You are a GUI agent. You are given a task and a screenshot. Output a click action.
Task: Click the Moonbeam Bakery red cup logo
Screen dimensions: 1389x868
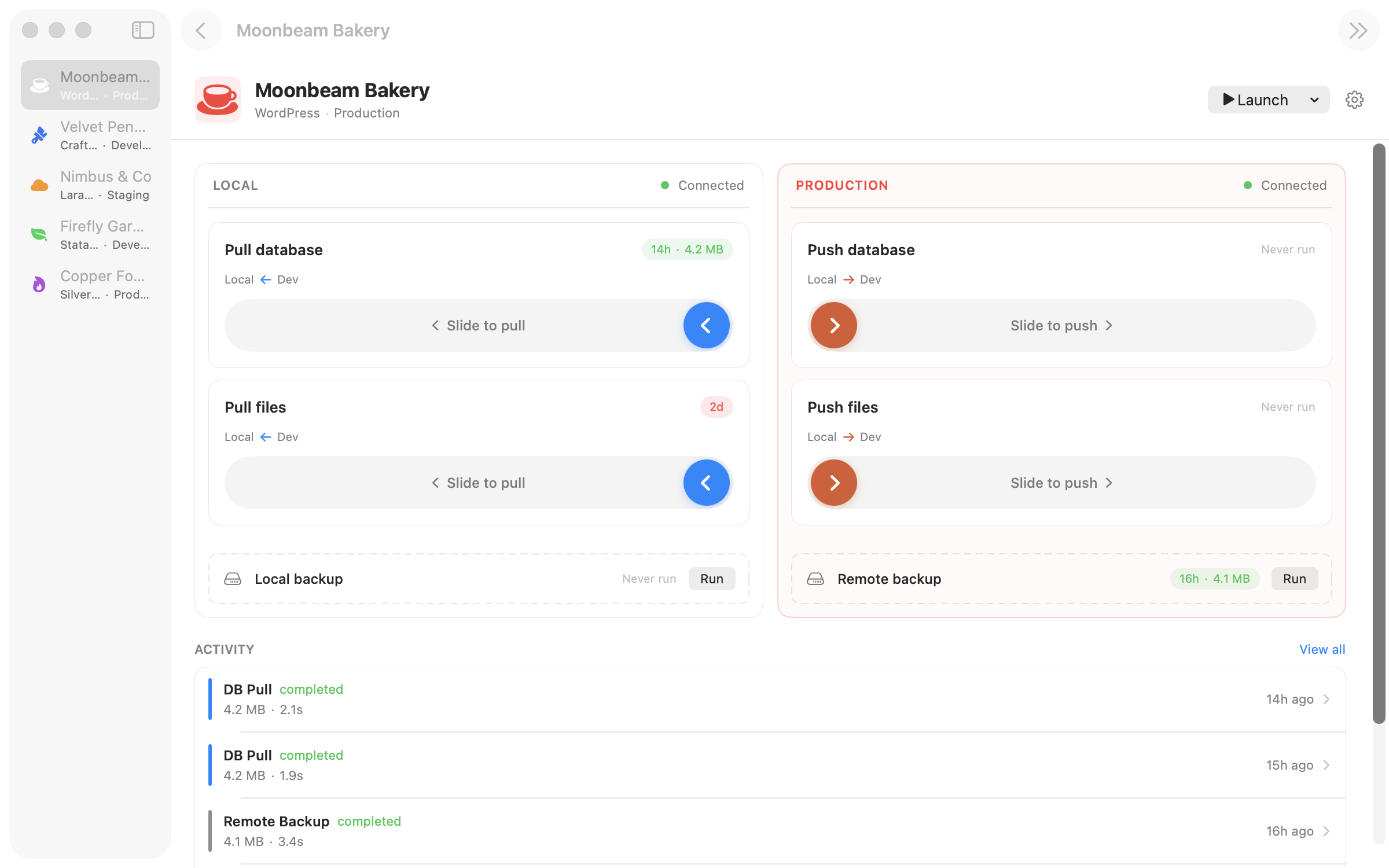coord(218,100)
